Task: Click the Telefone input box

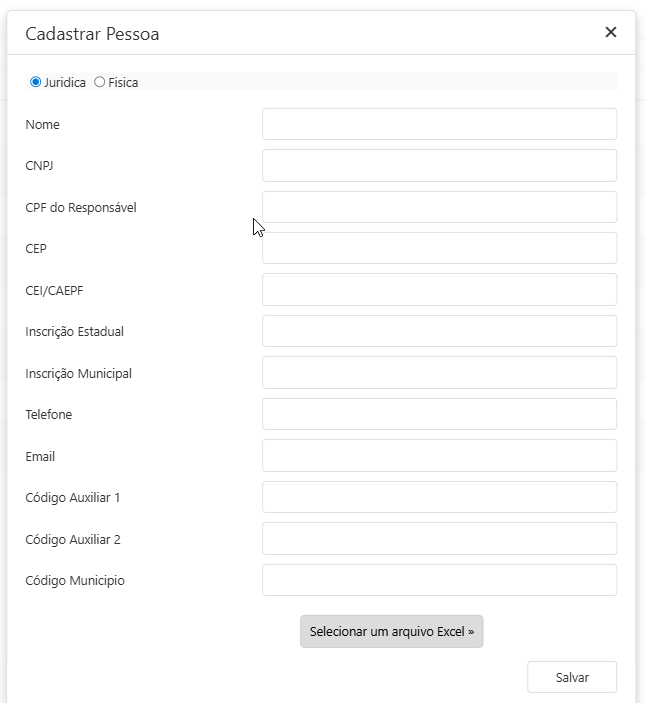Action: 439,414
